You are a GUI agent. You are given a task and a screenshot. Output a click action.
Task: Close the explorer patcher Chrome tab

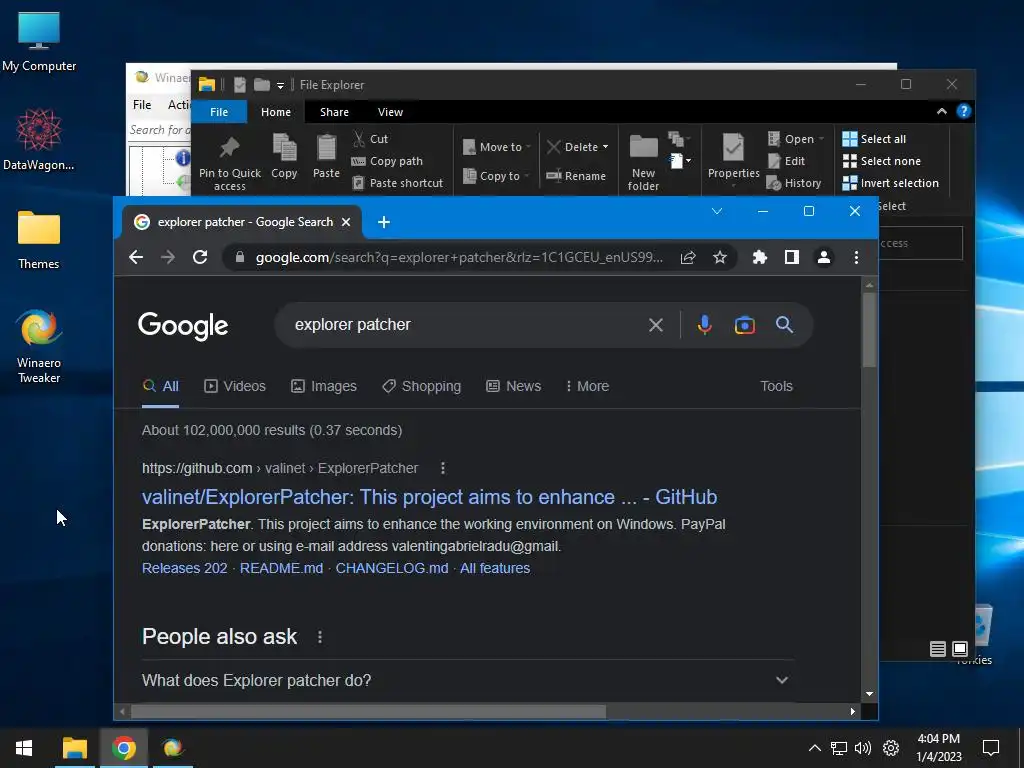(346, 222)
